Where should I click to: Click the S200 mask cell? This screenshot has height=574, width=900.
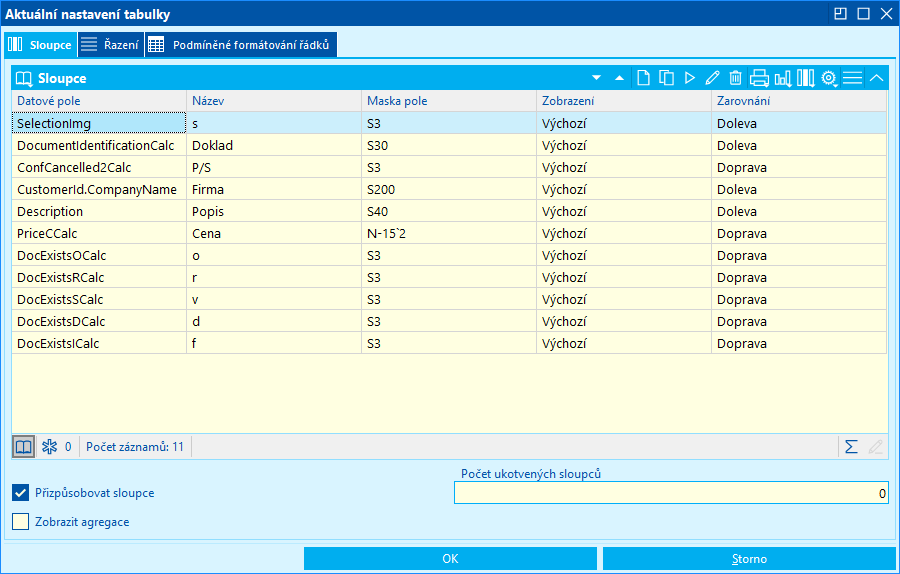pos(449,189)
